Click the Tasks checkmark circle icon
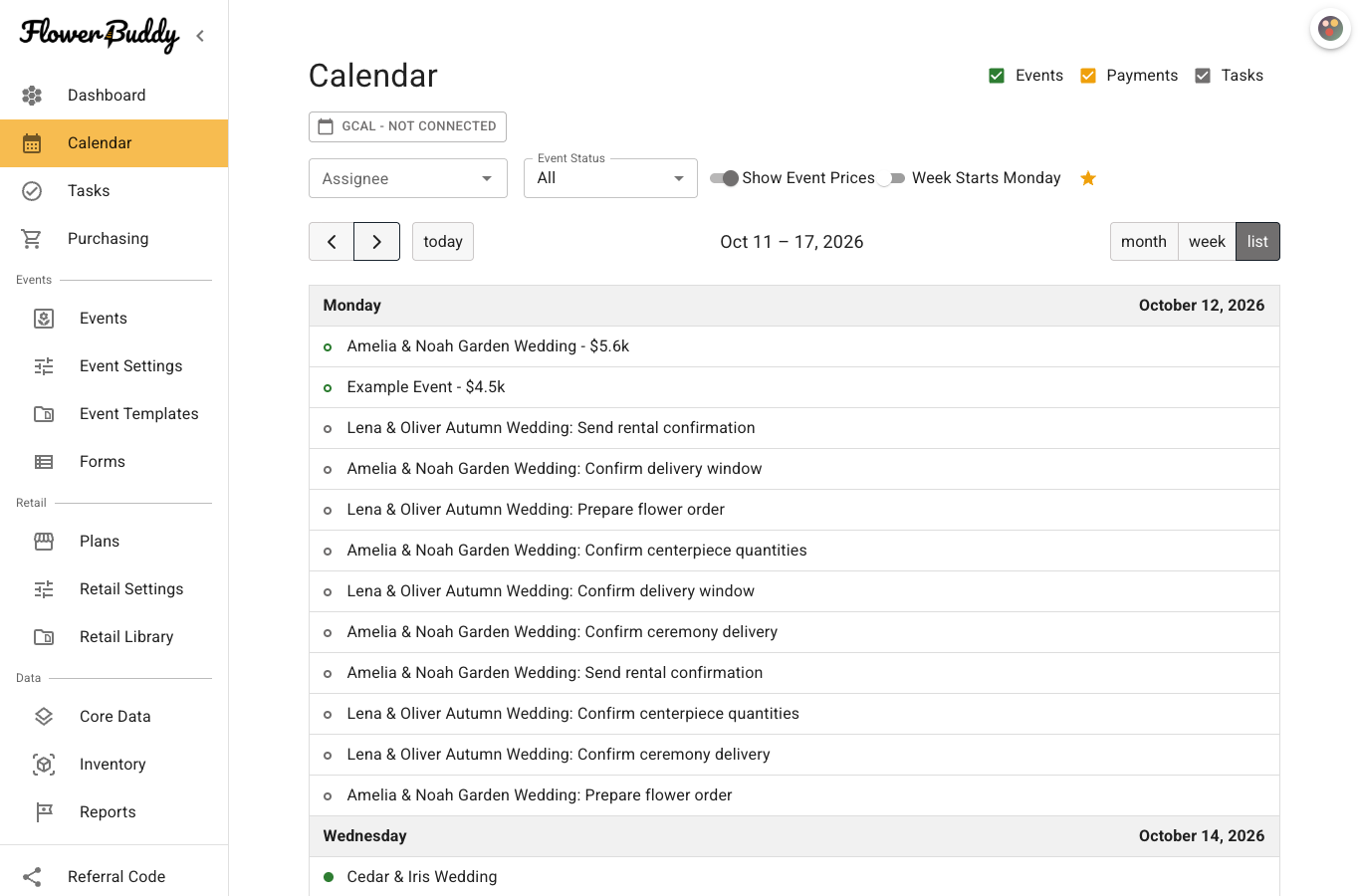 coord(32,191)
